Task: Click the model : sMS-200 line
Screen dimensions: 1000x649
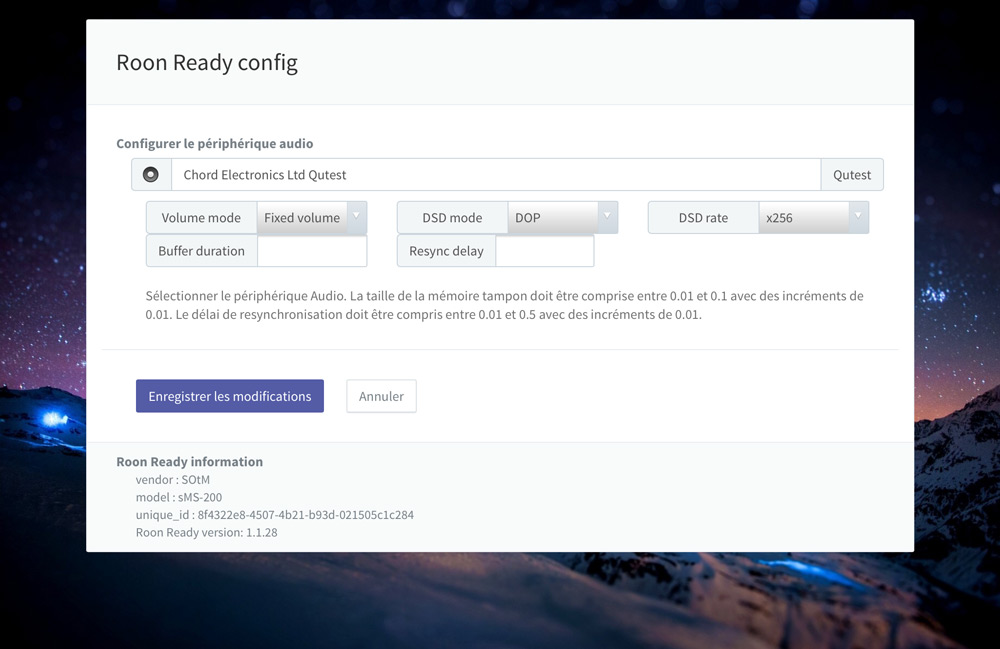Action: point(179,497)
